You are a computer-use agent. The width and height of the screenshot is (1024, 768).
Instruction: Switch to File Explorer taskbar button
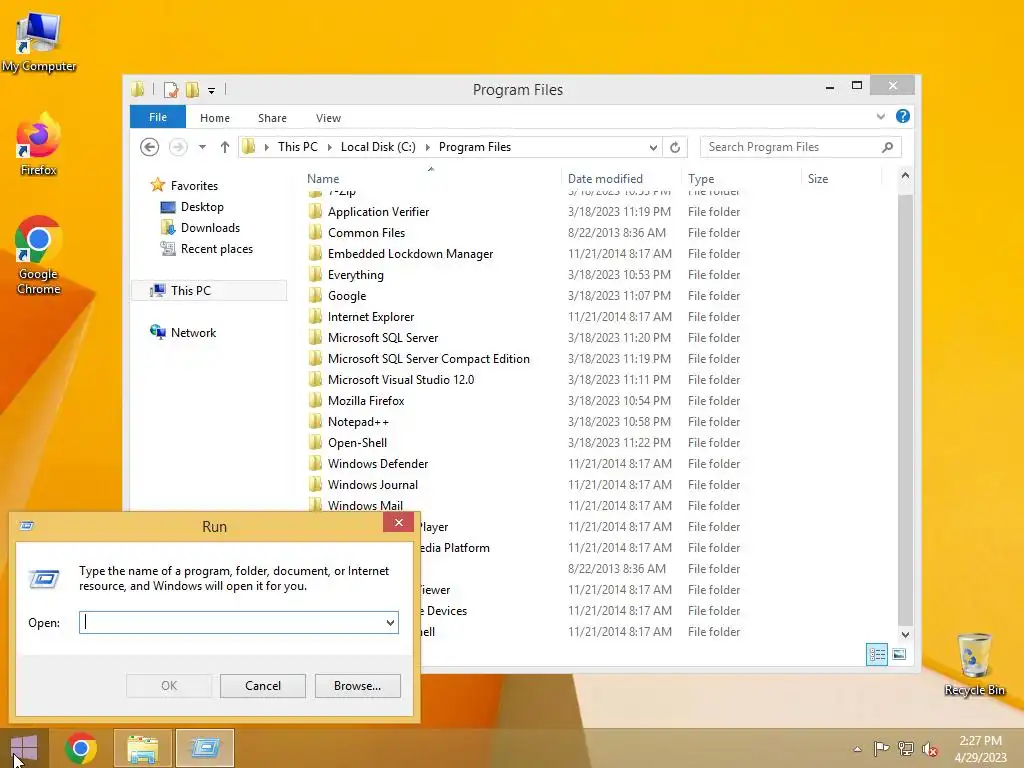(x=143, y=748)
